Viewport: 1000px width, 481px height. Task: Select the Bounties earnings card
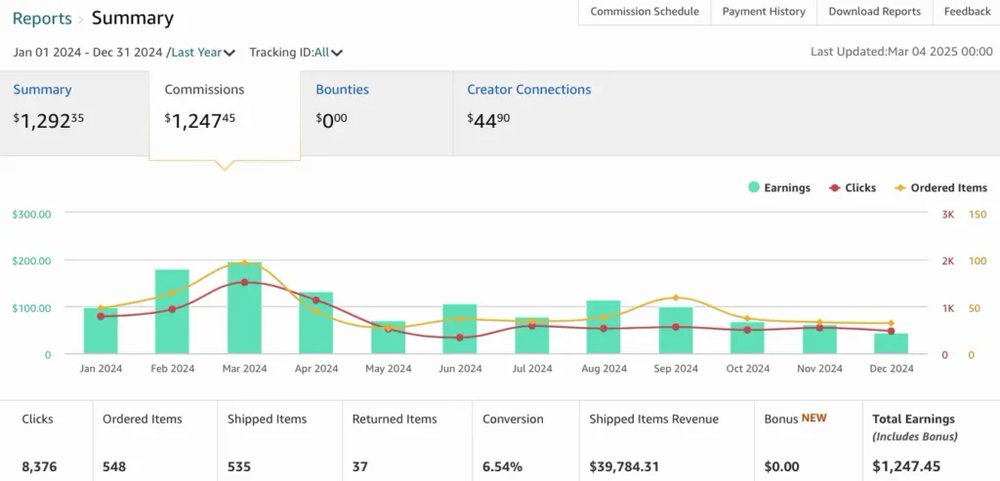376,113
